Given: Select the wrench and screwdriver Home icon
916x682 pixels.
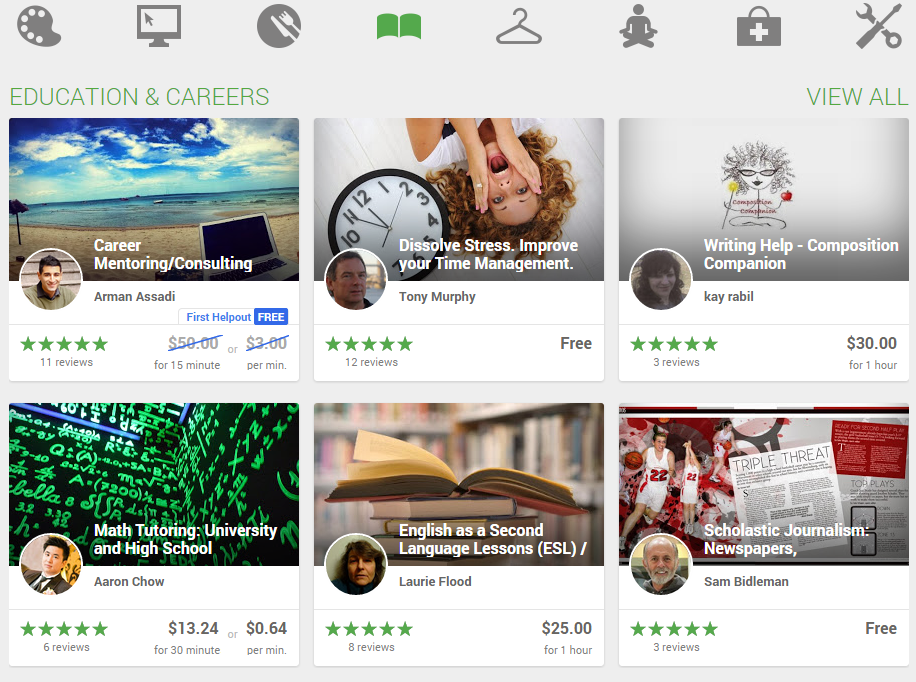Looking at the screenshot, I should 878,24.
